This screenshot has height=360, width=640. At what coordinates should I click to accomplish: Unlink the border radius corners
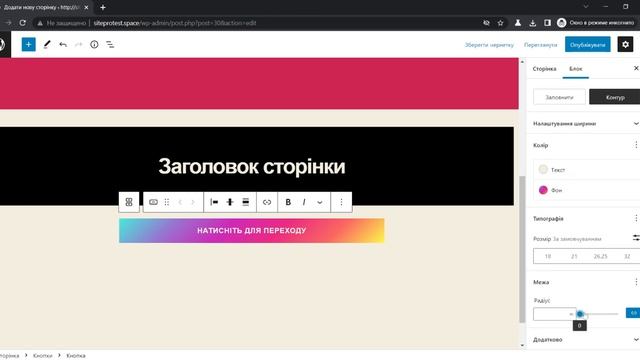point(633,313)
